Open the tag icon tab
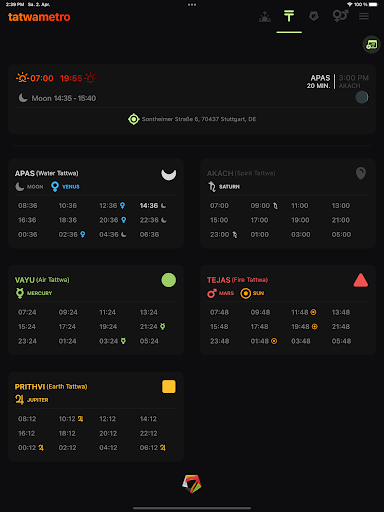 314,16
